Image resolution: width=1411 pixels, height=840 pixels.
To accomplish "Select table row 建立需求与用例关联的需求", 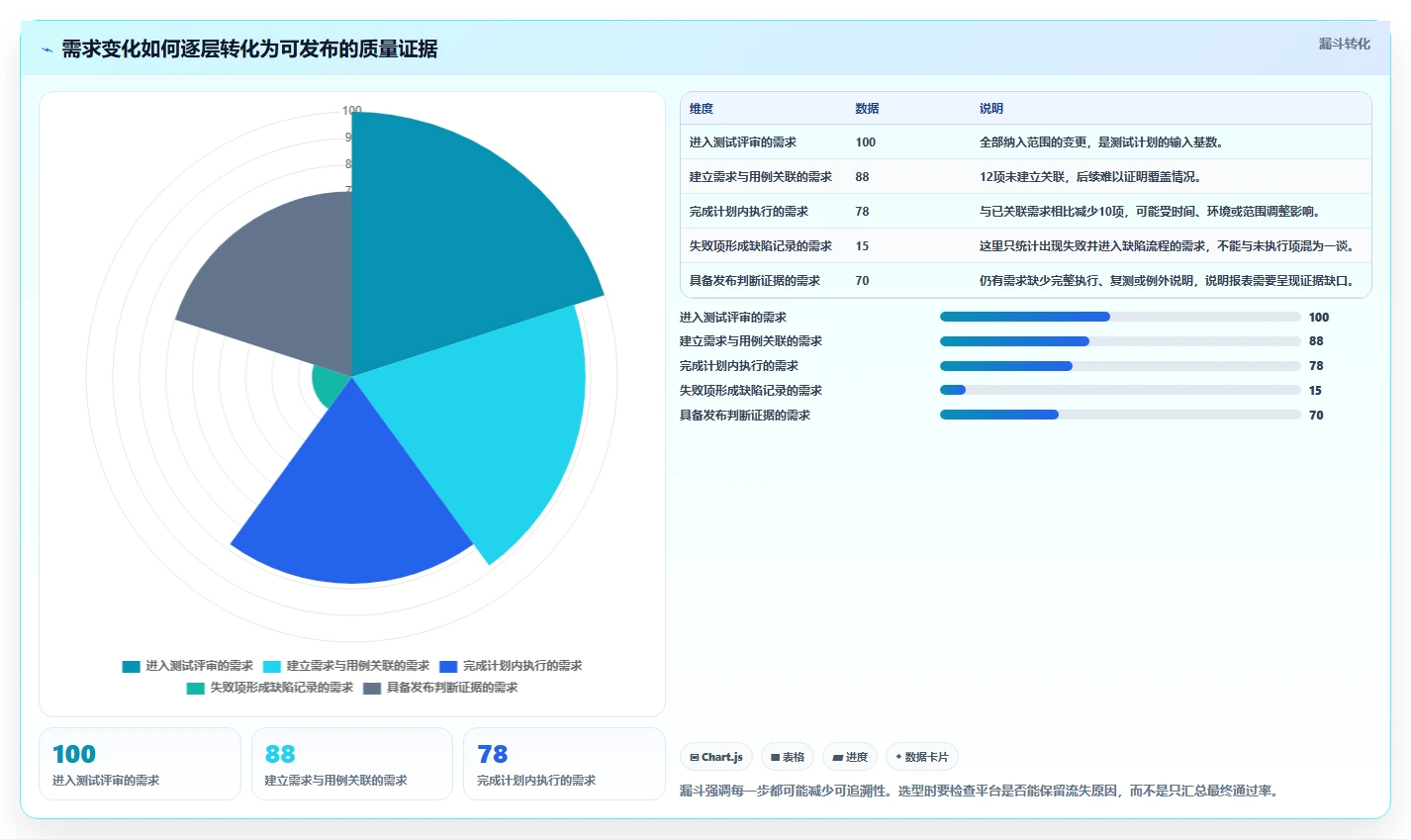I will (x=1026, y=177).
